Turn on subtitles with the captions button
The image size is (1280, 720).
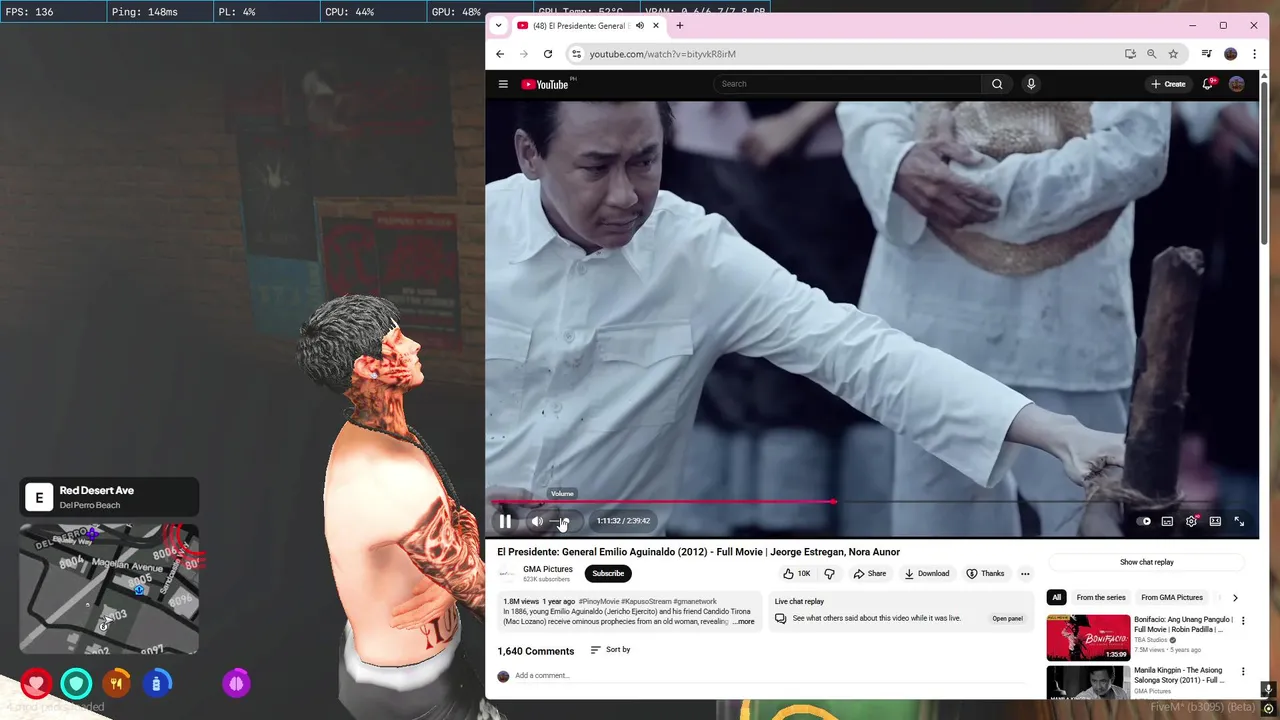1167,521
